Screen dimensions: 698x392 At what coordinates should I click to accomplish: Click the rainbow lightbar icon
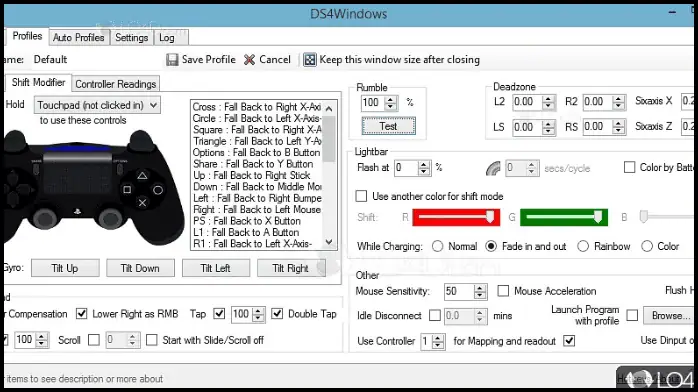pos(493,168)
